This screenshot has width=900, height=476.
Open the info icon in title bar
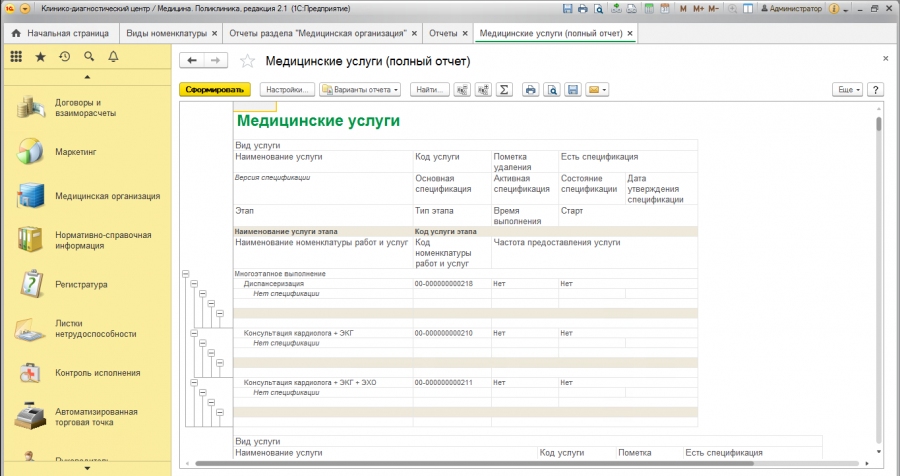click(834, 9)
